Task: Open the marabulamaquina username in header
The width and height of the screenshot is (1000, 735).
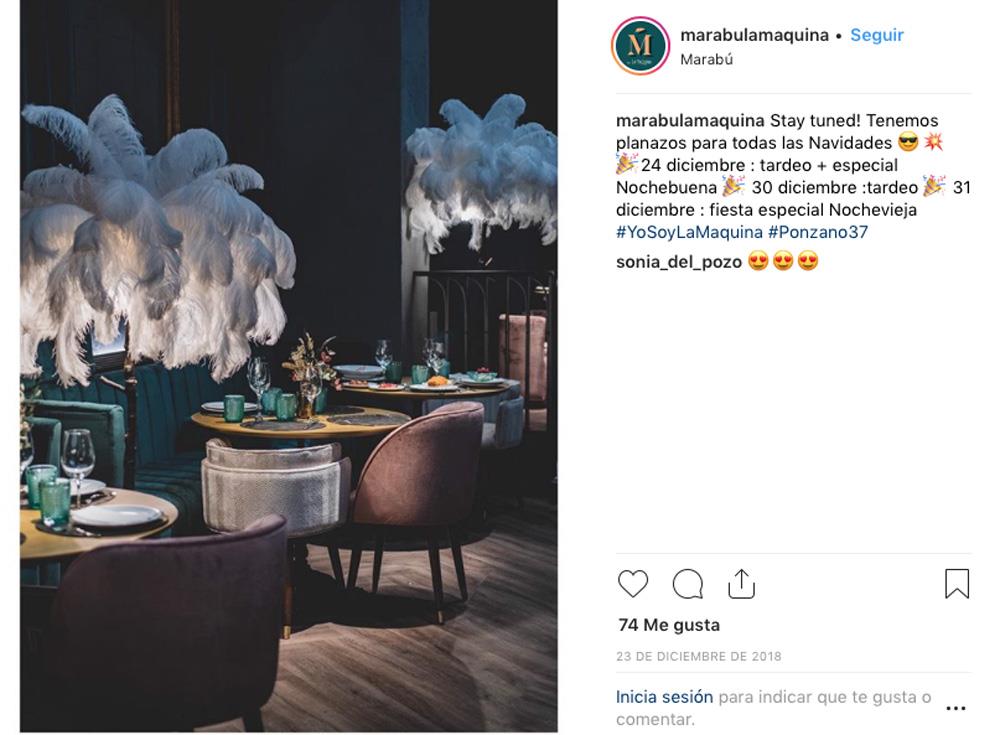Action: pyautogui.click(x=754, y=35)
